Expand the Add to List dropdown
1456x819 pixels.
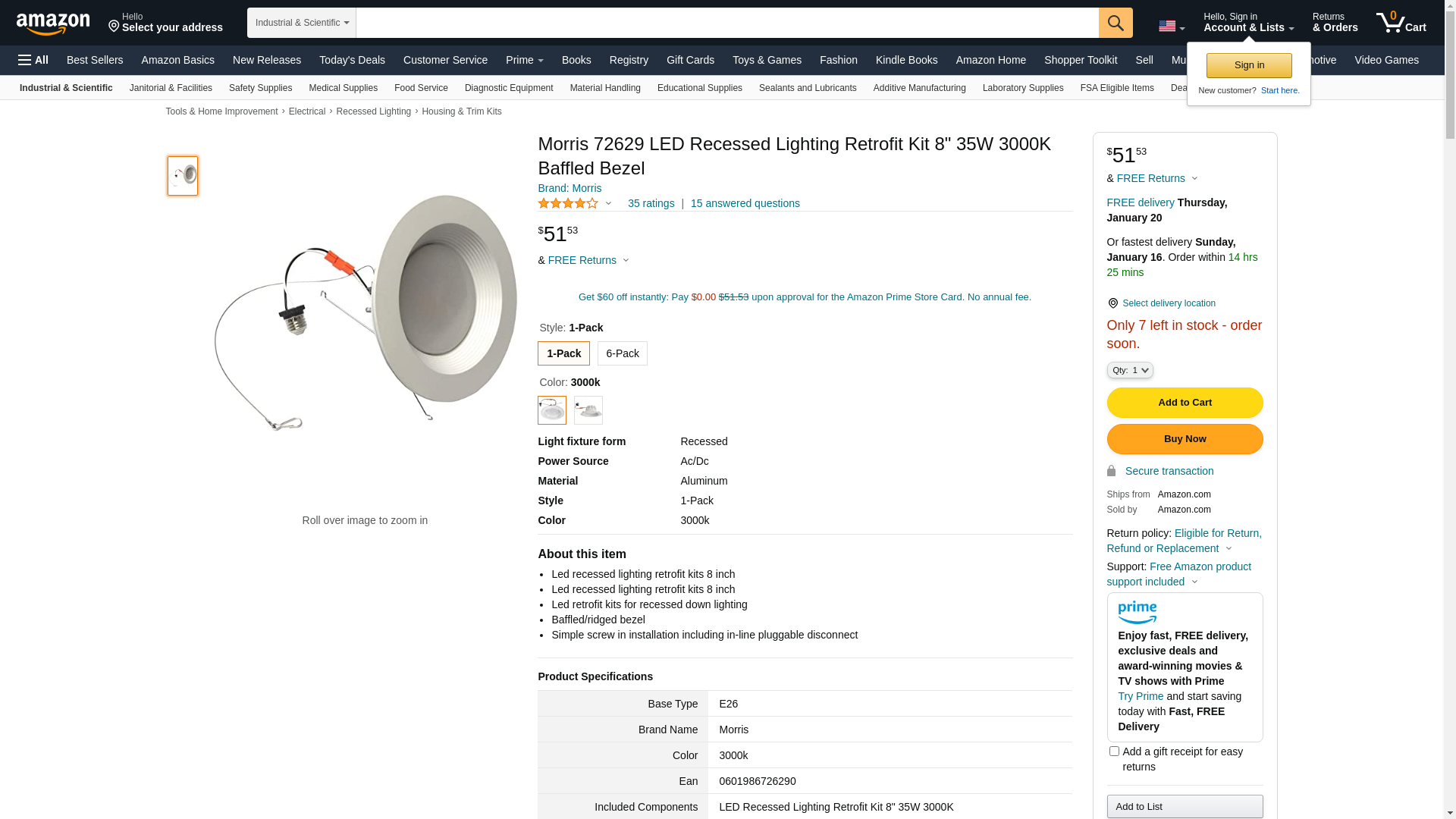pyautogui.click(x=1185, y=806)
